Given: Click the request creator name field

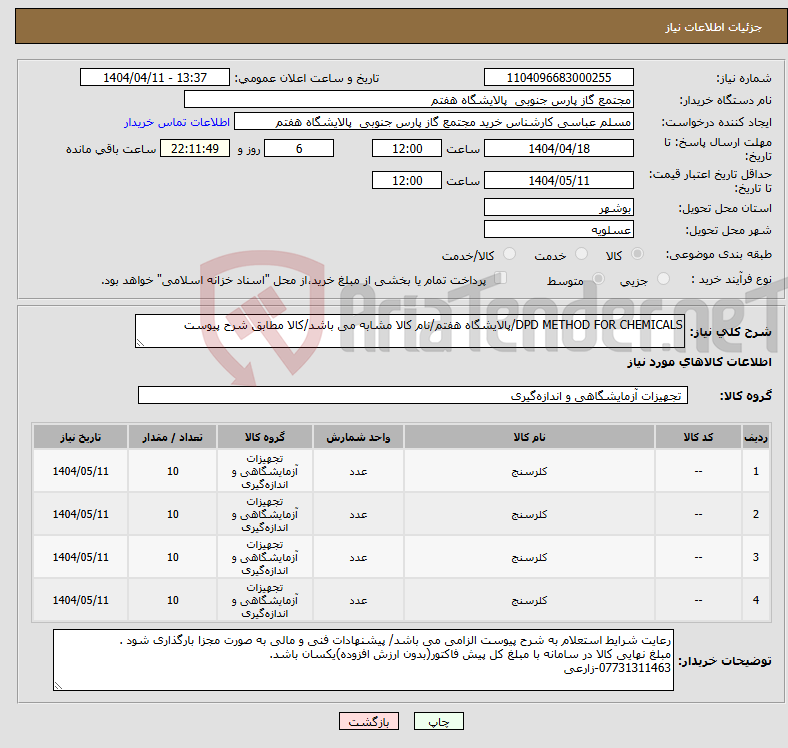Looking at the screenshot, I should (434, 122).
